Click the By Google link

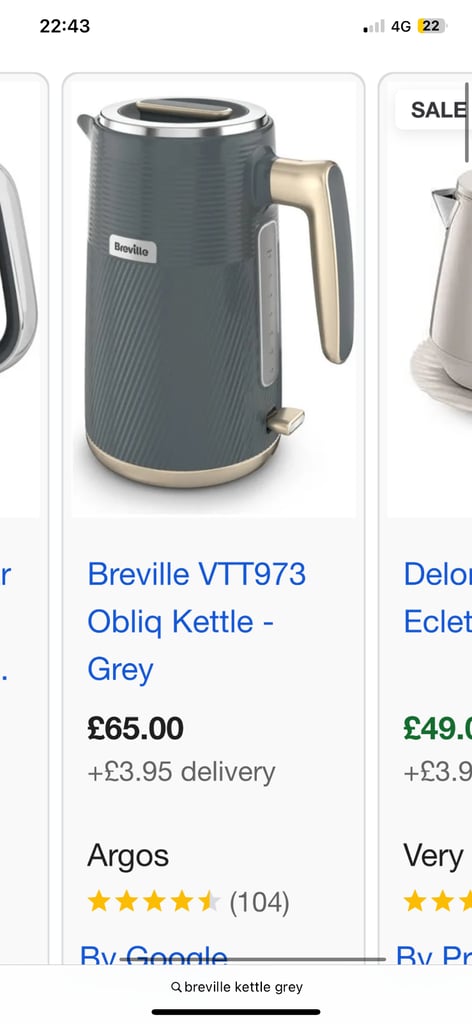[x=154, y=956]
